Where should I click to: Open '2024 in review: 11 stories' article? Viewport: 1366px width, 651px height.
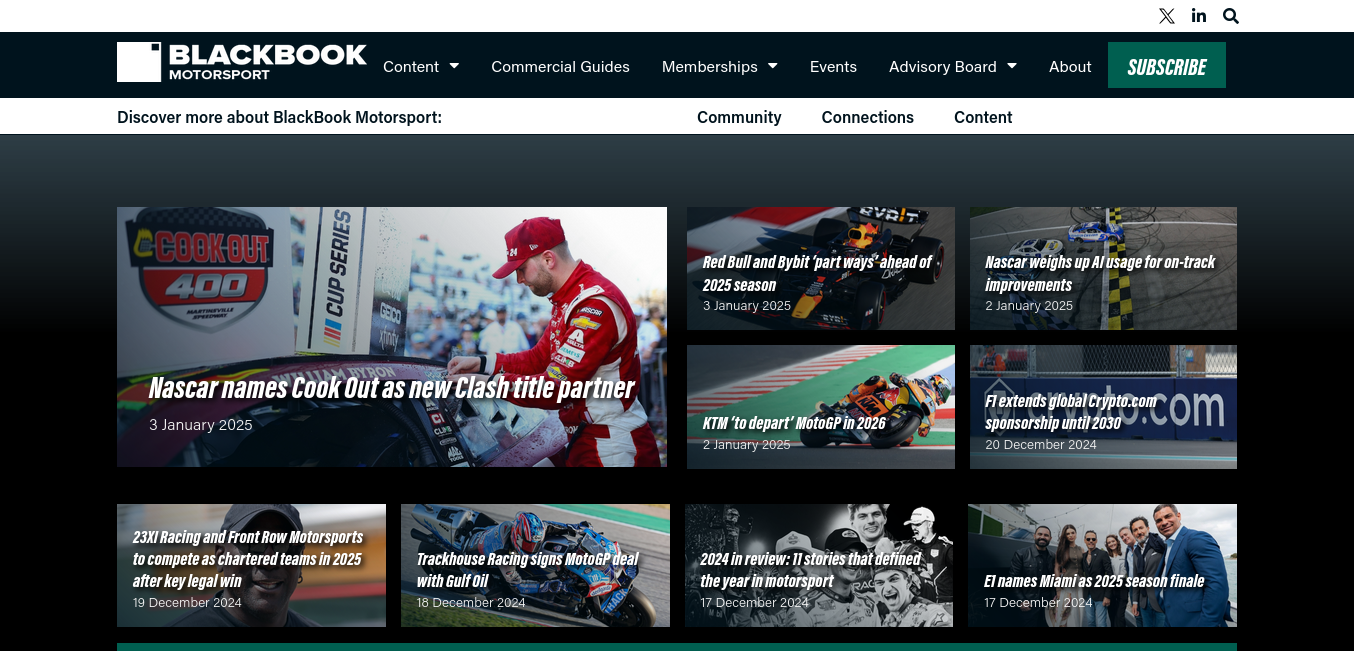[811, 570]
